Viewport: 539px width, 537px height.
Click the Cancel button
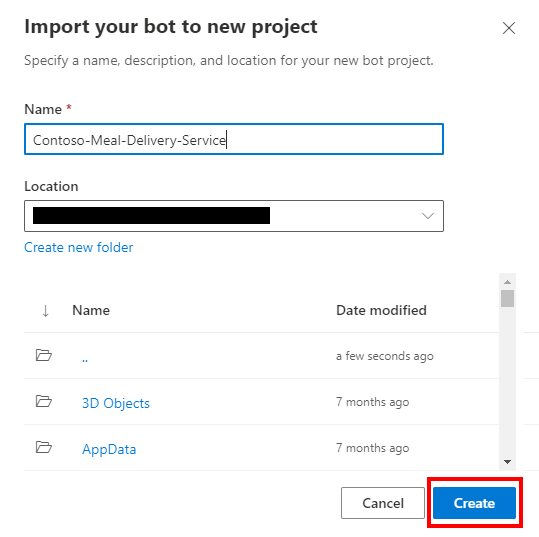coord(383,503)
